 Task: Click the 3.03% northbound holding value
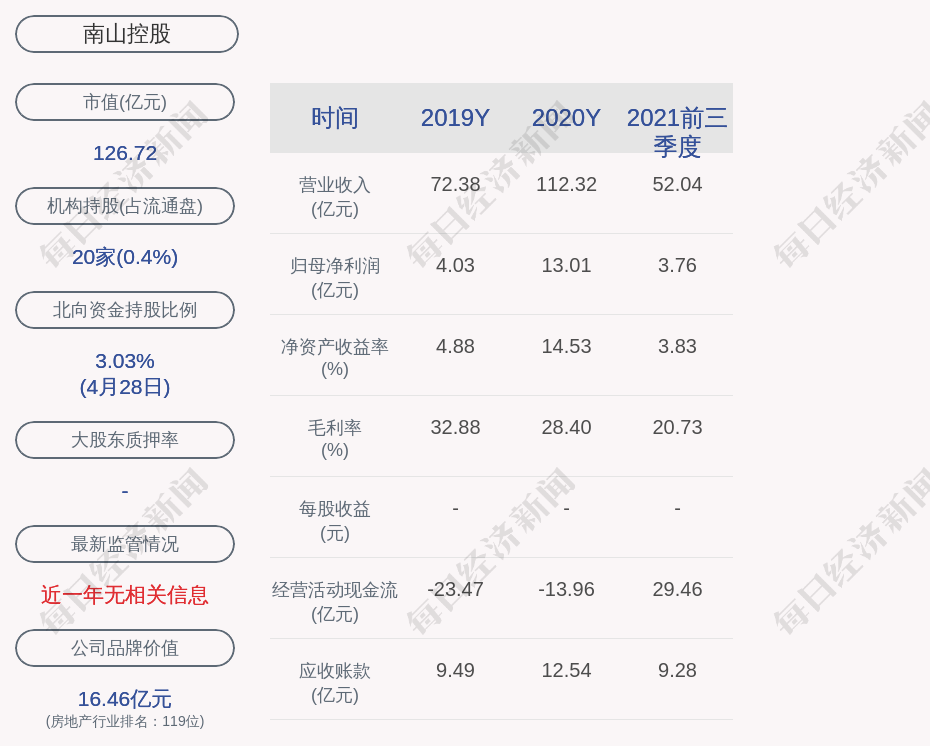125,361
